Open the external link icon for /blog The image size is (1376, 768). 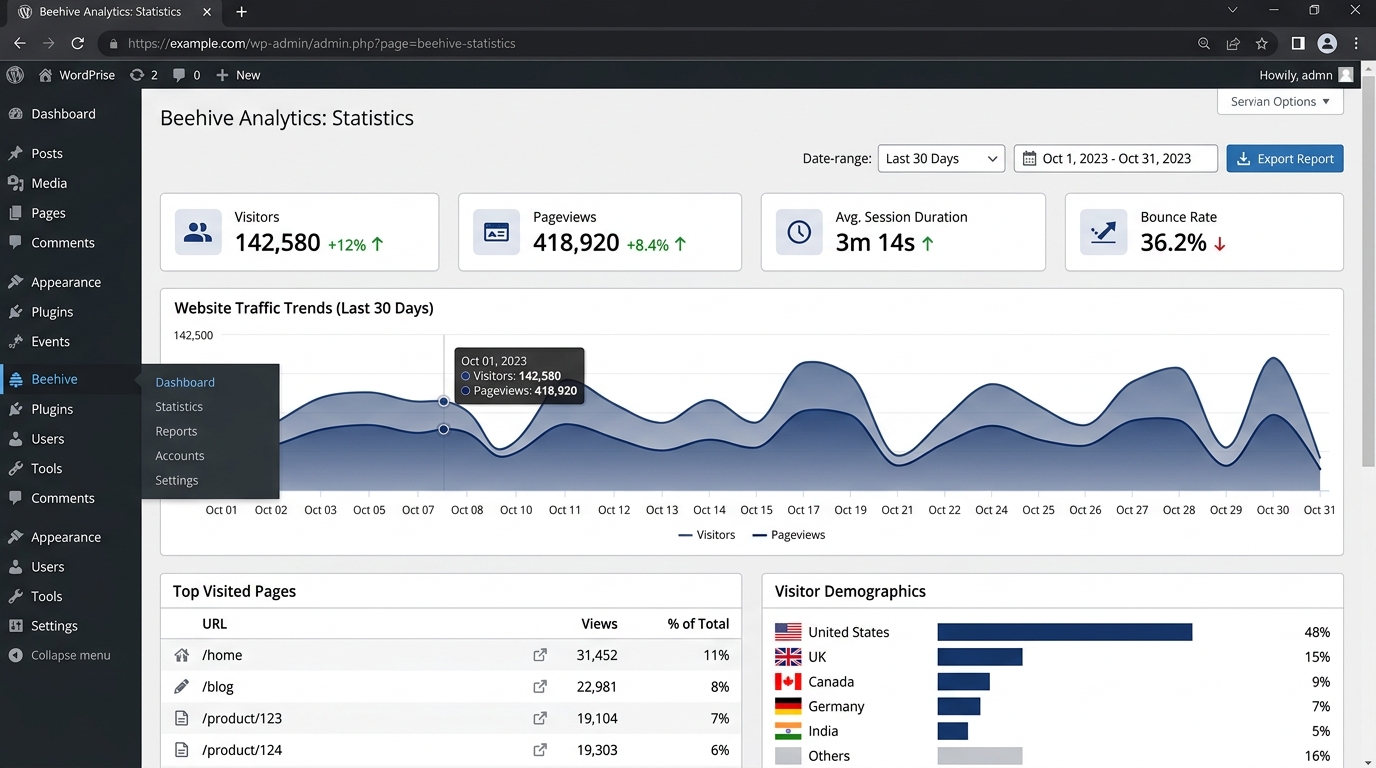coord(540,687)
